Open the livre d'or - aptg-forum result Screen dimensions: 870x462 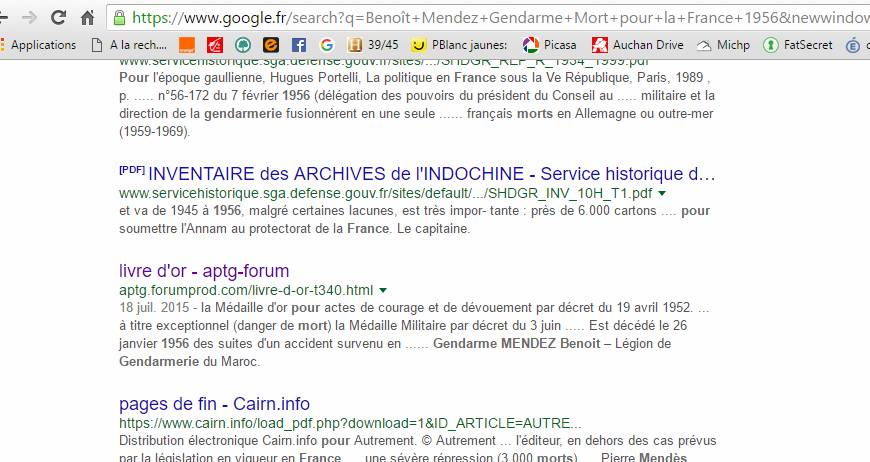pyautogui.click(x=204, y=271)
